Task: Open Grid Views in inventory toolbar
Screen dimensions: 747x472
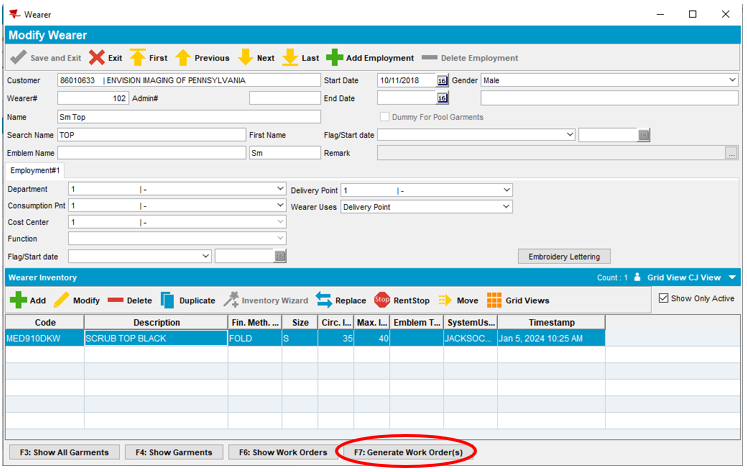Action: [494, 300]
